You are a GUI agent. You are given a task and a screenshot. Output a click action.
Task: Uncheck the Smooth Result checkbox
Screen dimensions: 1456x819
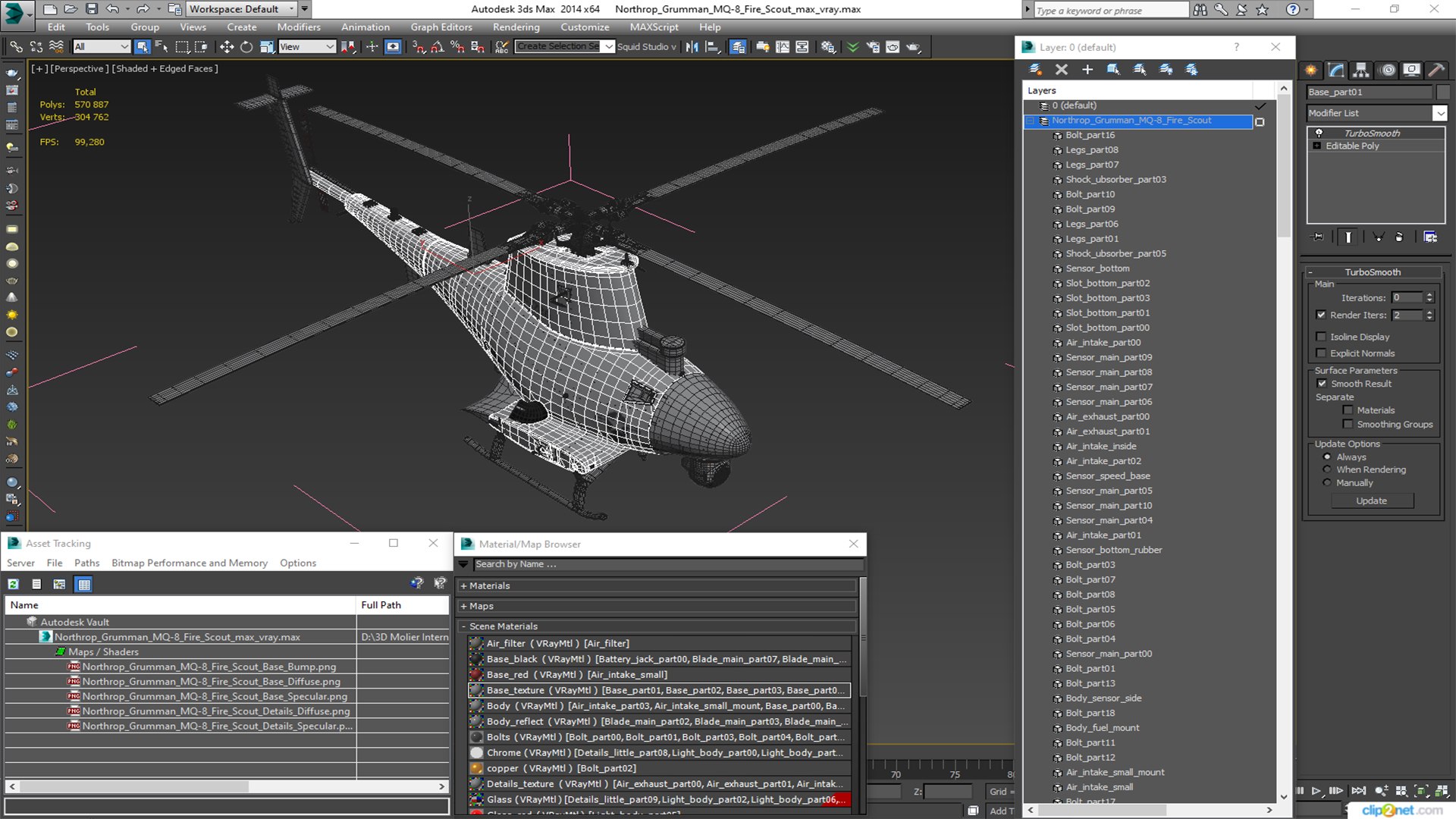(x=1322, y=384)
